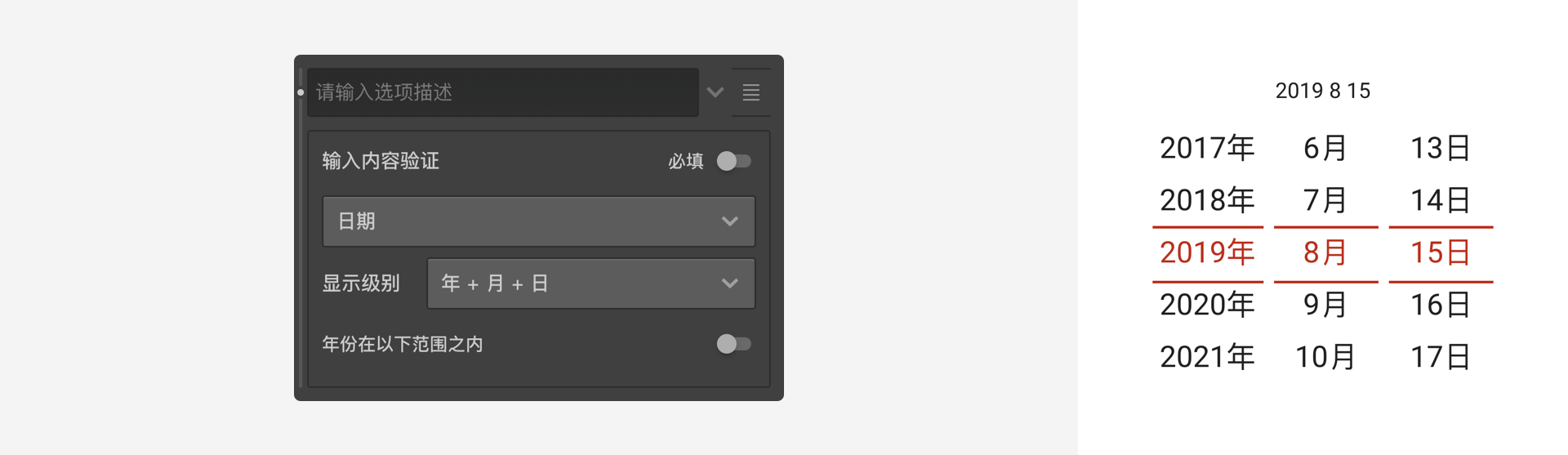The height and width of the screenshot is (455, 1568).
Task: Collapse the option panel with chevron icon
Action: pyautogui.click(x=715, y=92)
